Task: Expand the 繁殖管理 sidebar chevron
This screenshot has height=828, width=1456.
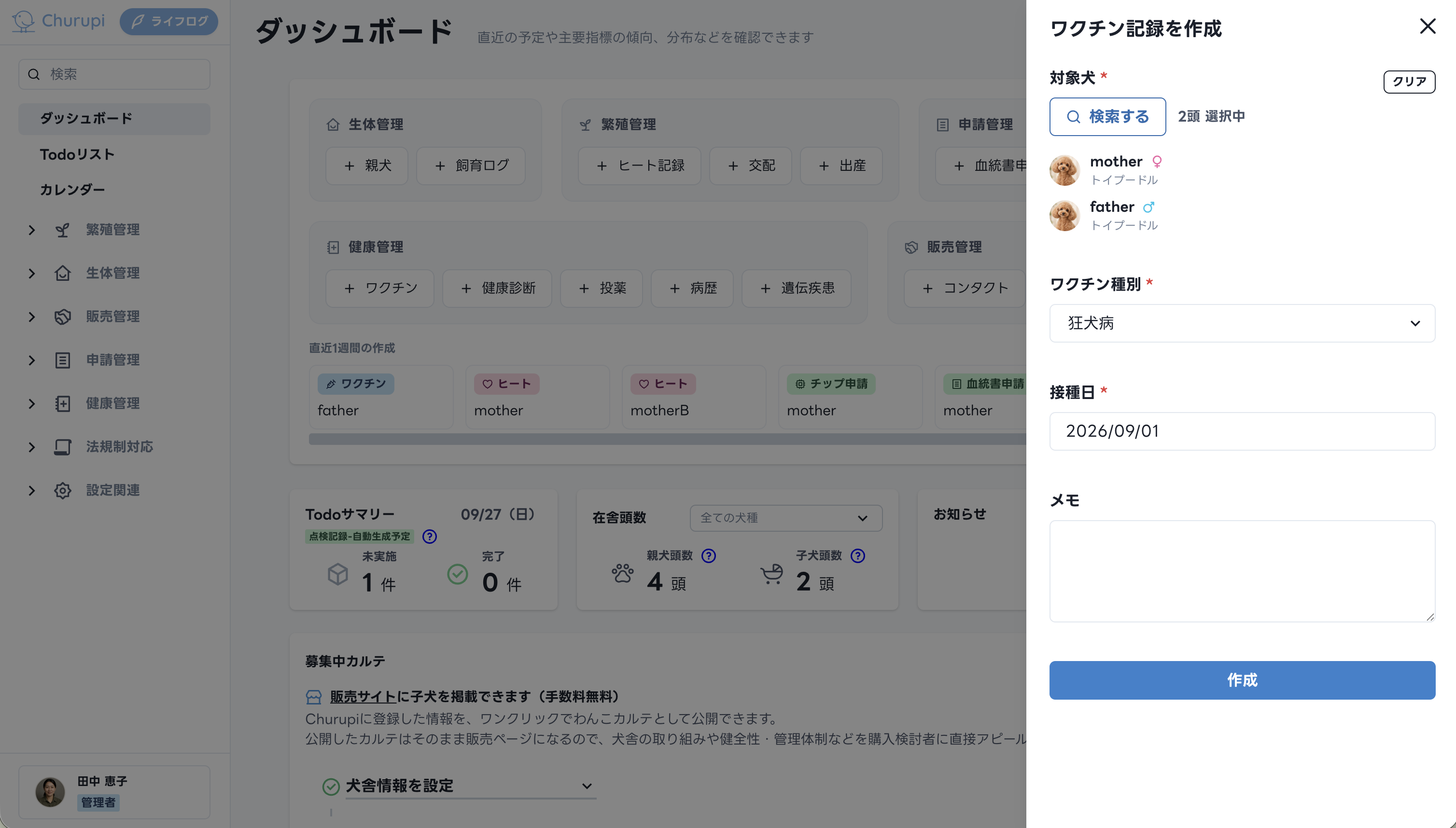Action: pos(32,230)
